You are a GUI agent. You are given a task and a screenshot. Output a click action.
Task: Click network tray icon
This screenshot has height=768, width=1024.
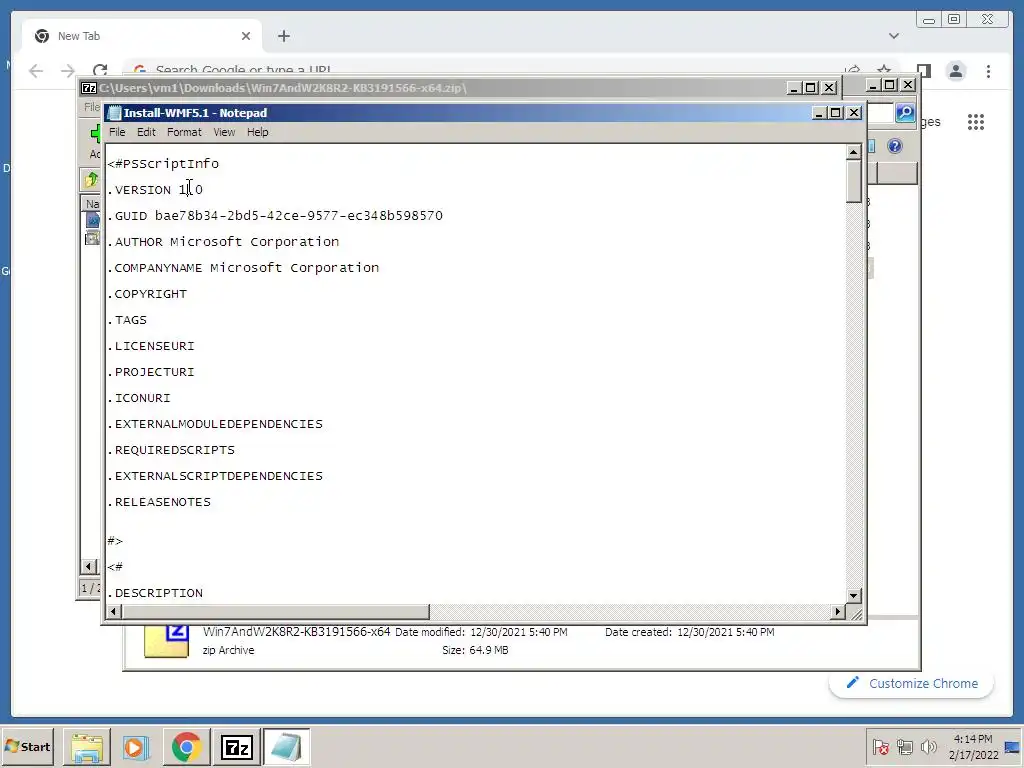tap(904, 746)
